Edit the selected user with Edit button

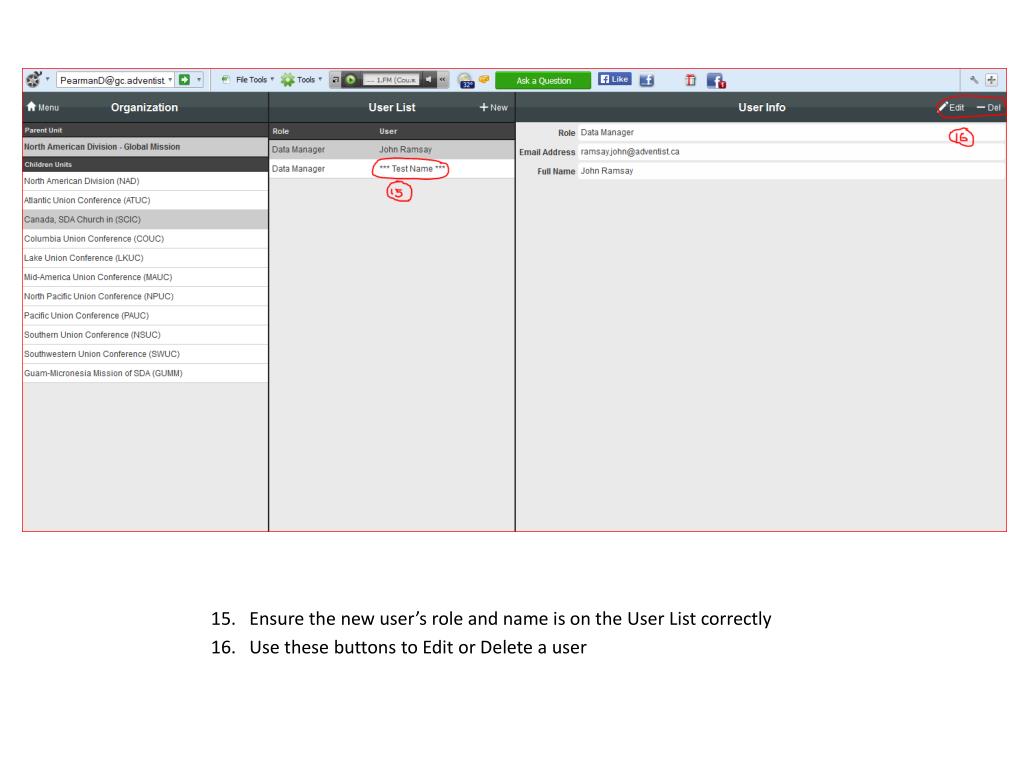tap(952, 107)
